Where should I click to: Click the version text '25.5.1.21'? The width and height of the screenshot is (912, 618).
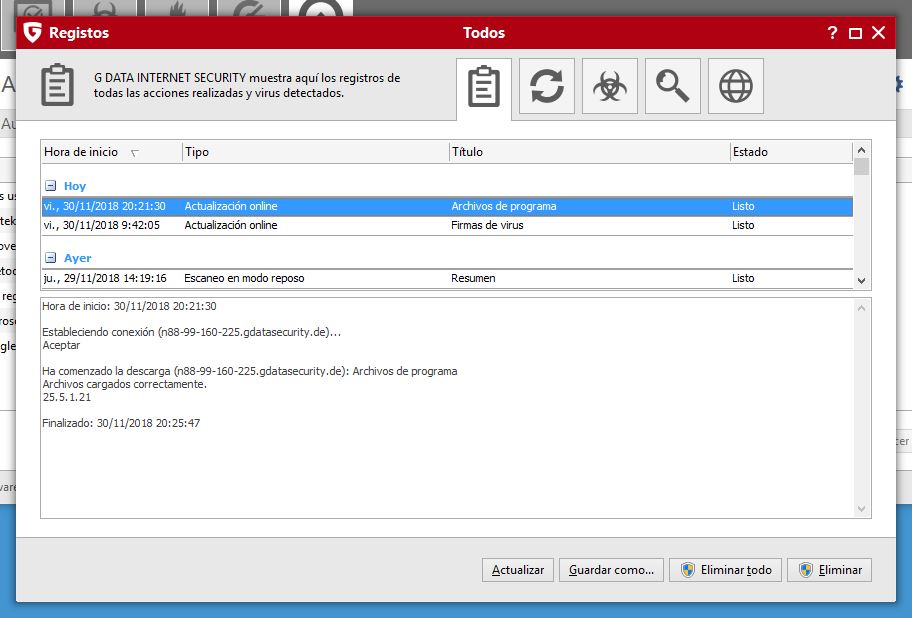pos(66,398)
